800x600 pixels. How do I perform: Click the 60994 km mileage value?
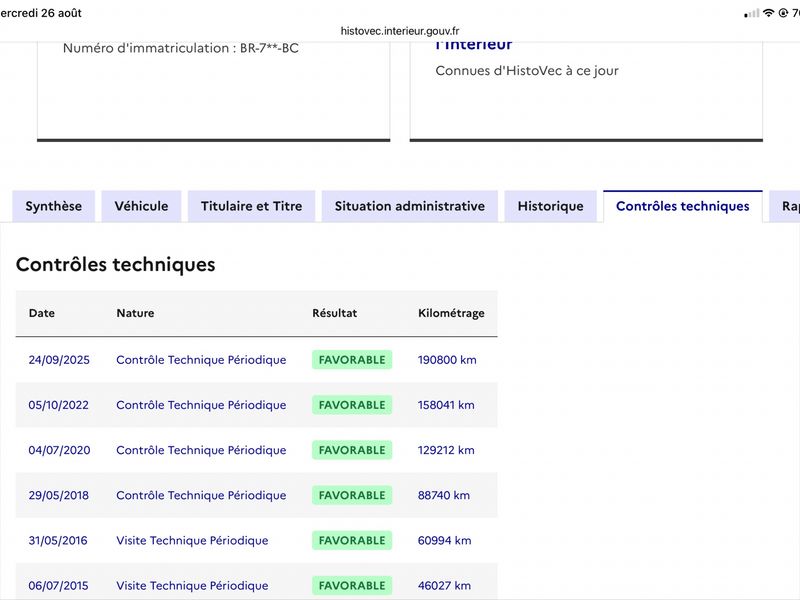click(445, 540)
